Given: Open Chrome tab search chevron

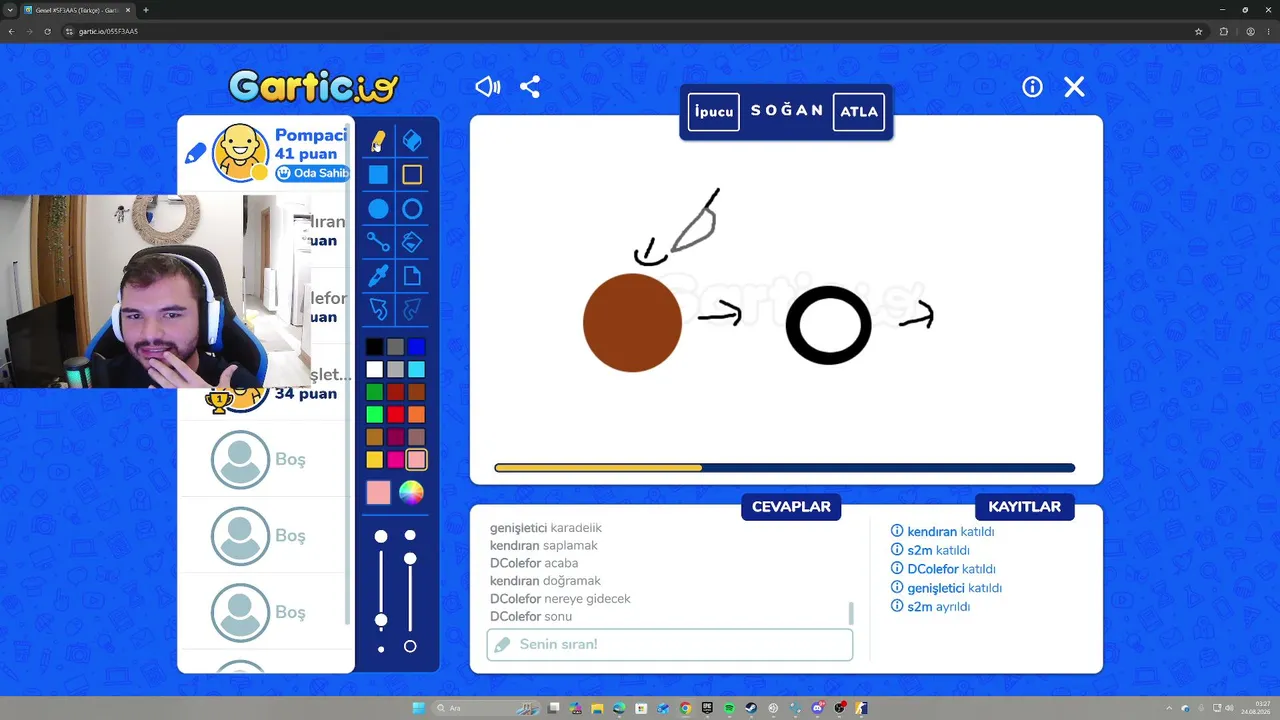Looking at the screenshot, I should (10, 10).
